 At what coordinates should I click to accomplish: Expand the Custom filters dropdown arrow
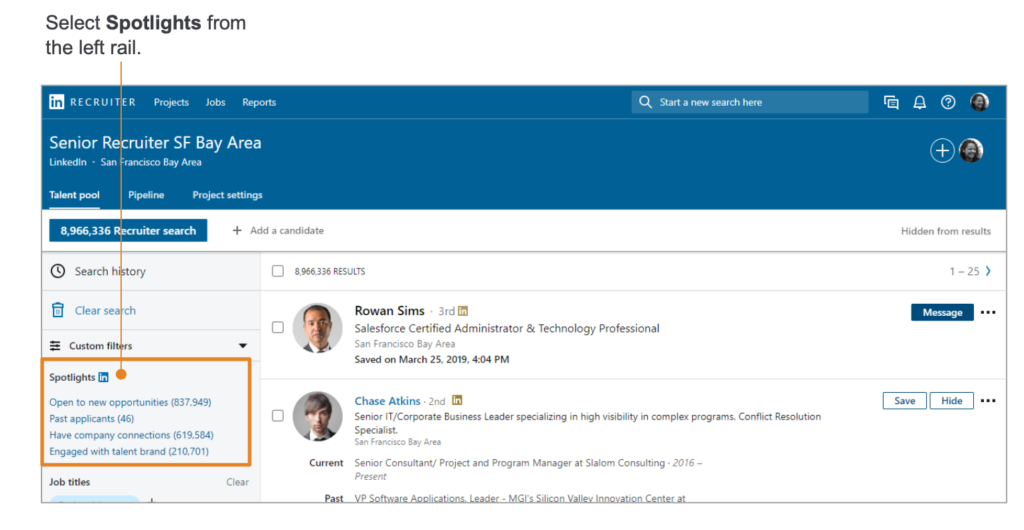coord(243,346)
